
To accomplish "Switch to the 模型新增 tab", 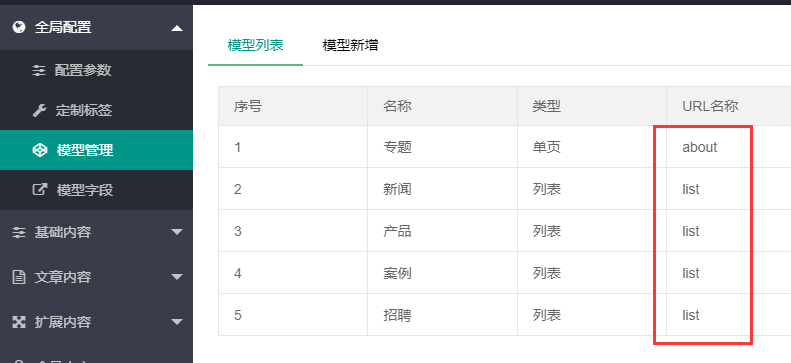I will click(x=350, y=45).
